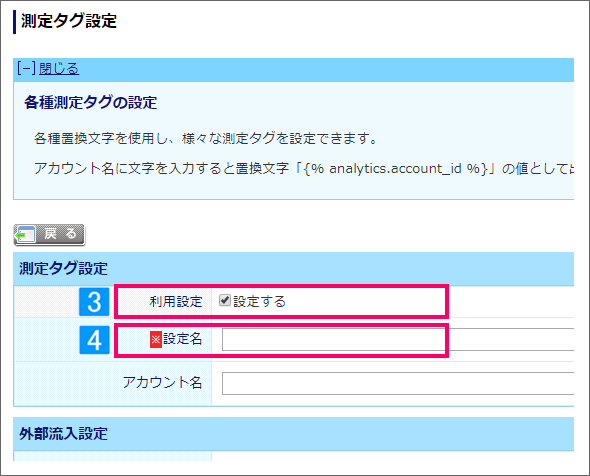Image resolution: width=590 pixels, height=476 pixels.
Task: Click the 設定名 field label
Action: pos(182,339)
